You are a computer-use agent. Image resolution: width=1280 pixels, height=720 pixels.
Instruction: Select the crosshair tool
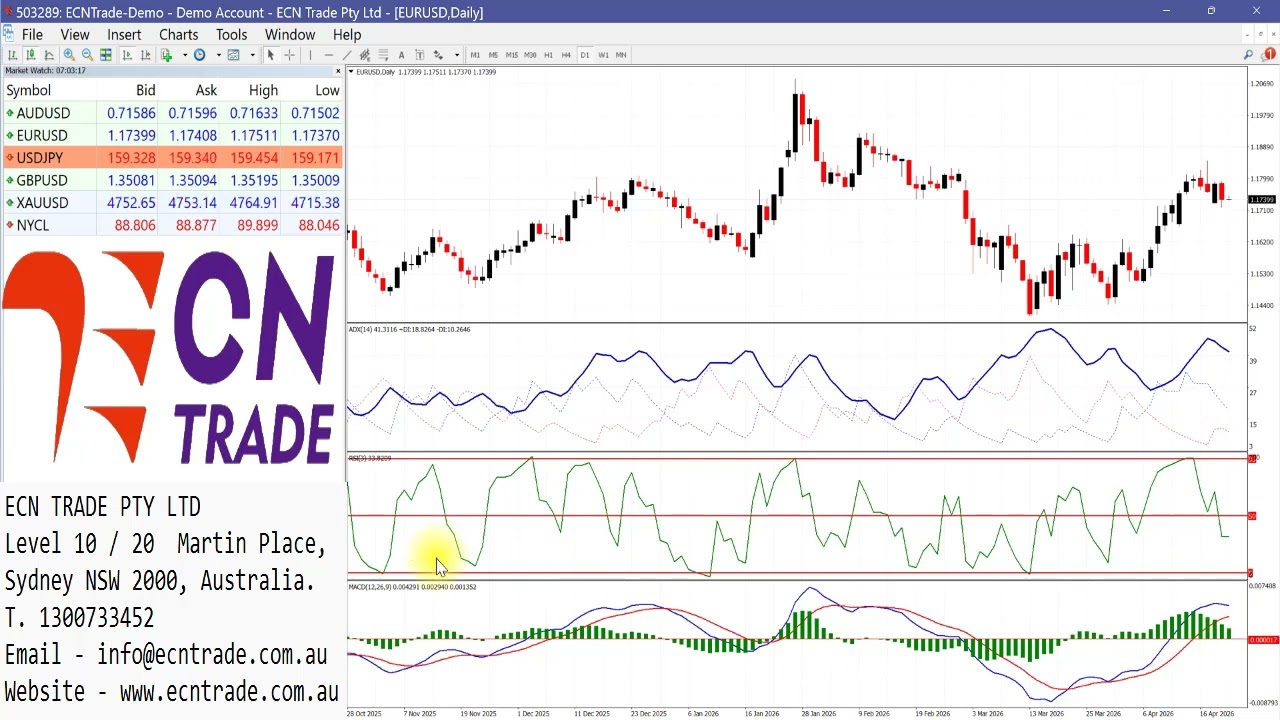click(289, 55)
